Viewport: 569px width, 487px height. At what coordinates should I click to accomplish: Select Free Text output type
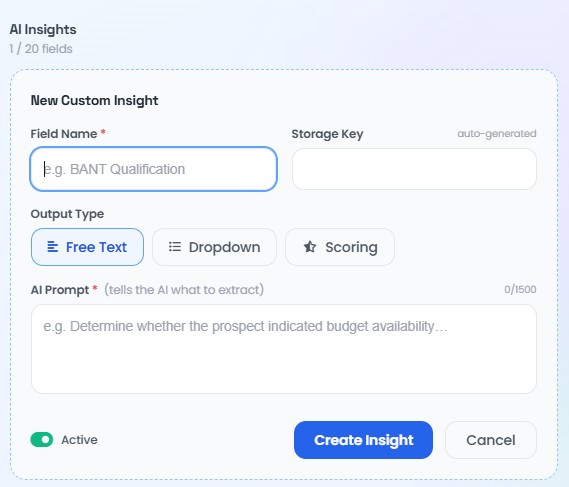pyautogui.click(x=87, y=247)
